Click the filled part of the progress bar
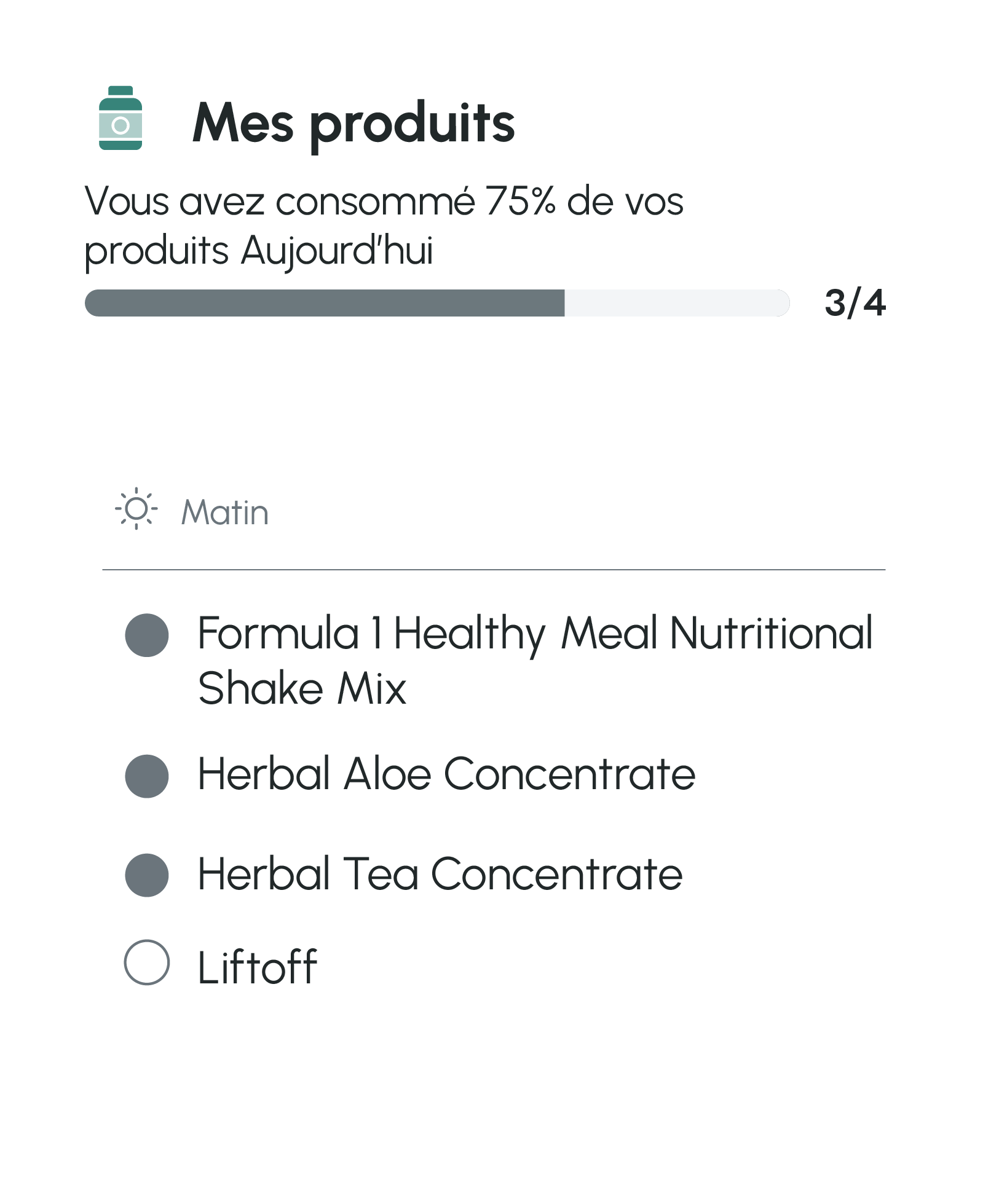999x1204 pixels. point(325,303)
